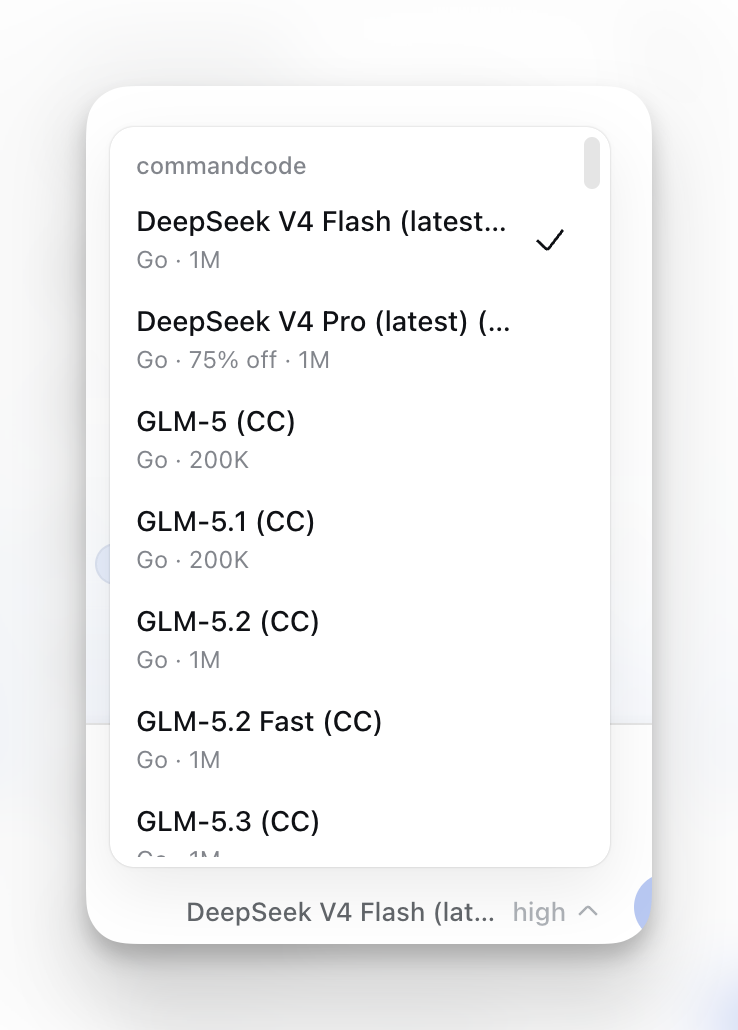Click the commandcode provider group header
This screenshot has height=1030, width=738.
(221, 166)
